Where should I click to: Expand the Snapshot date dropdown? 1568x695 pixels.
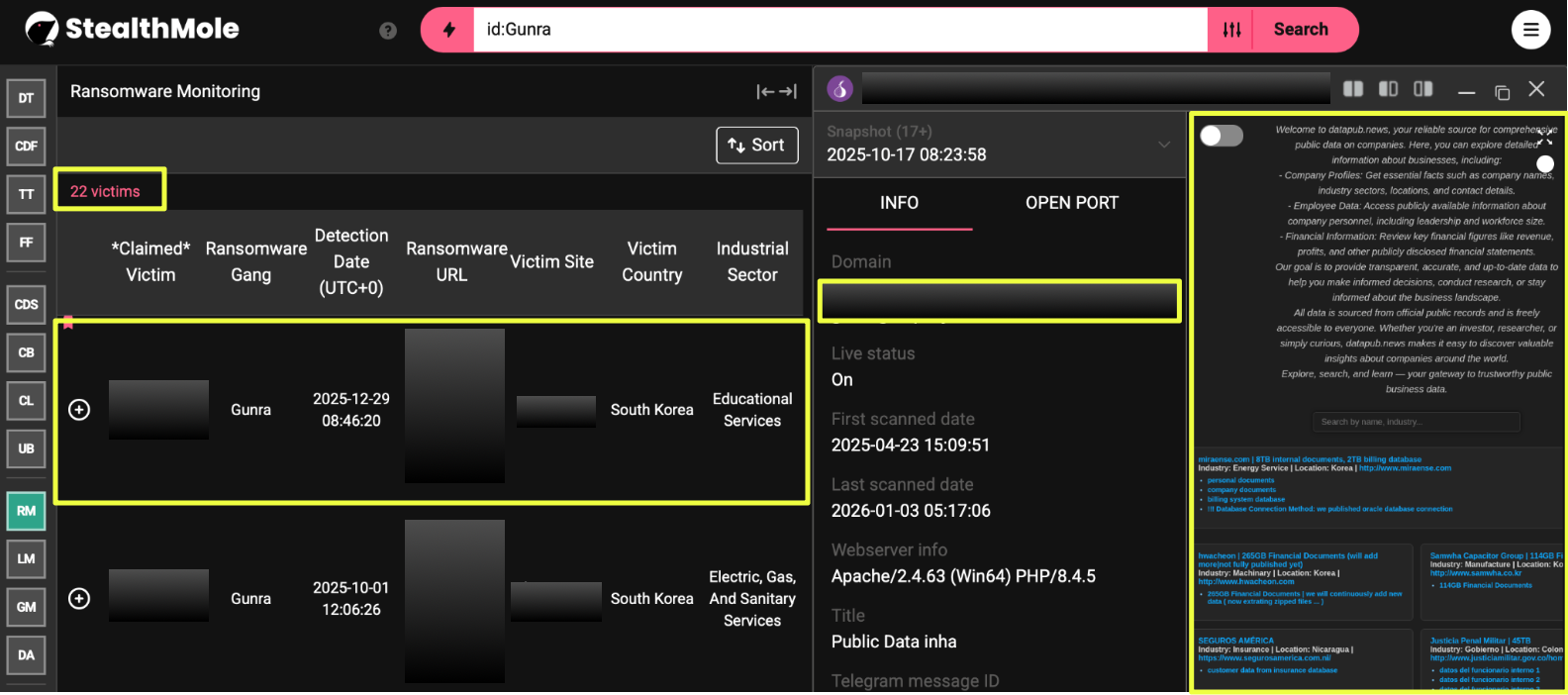click(1164, 145)
